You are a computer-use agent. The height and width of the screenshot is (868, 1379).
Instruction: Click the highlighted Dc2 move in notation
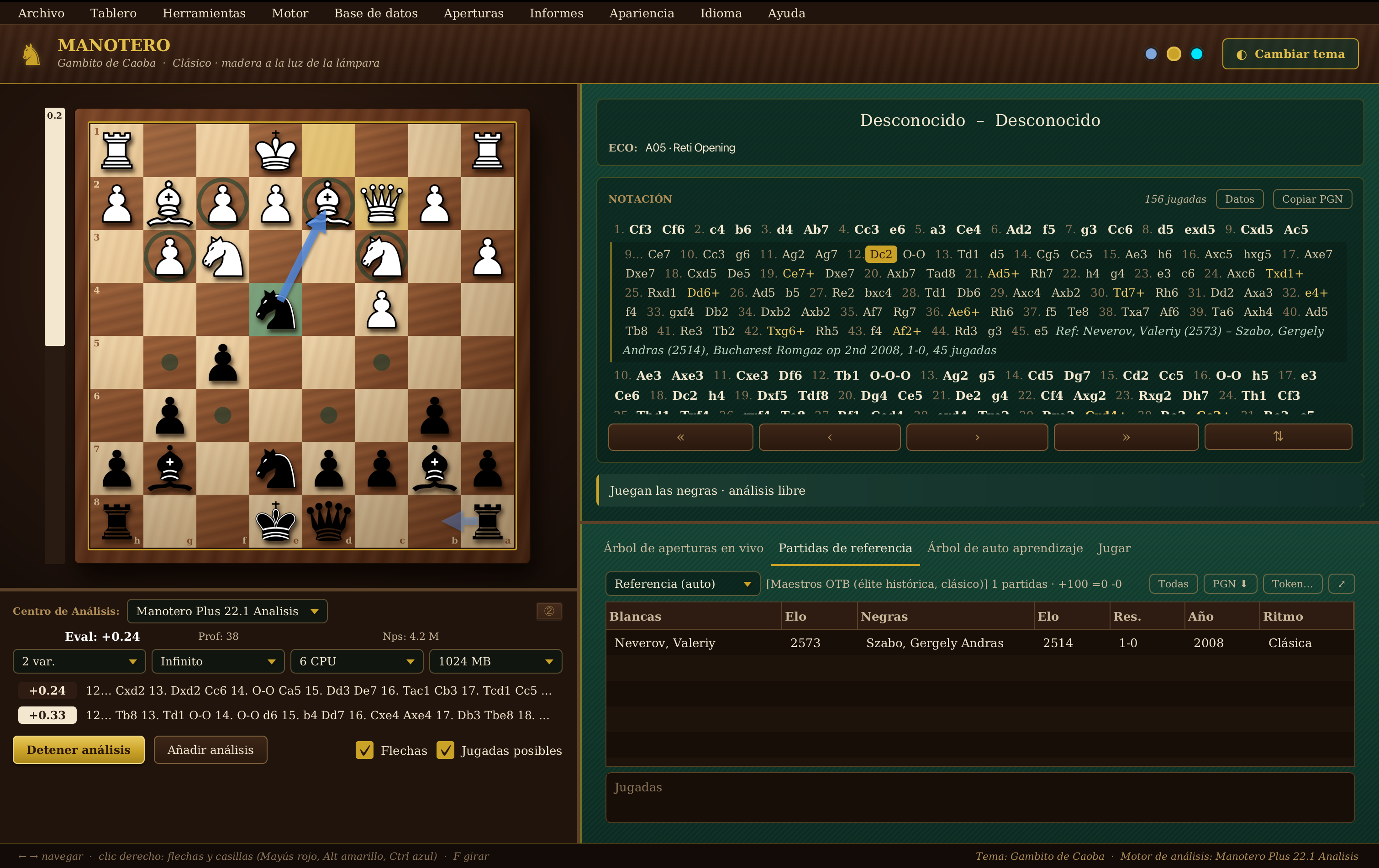coord(881,254)
